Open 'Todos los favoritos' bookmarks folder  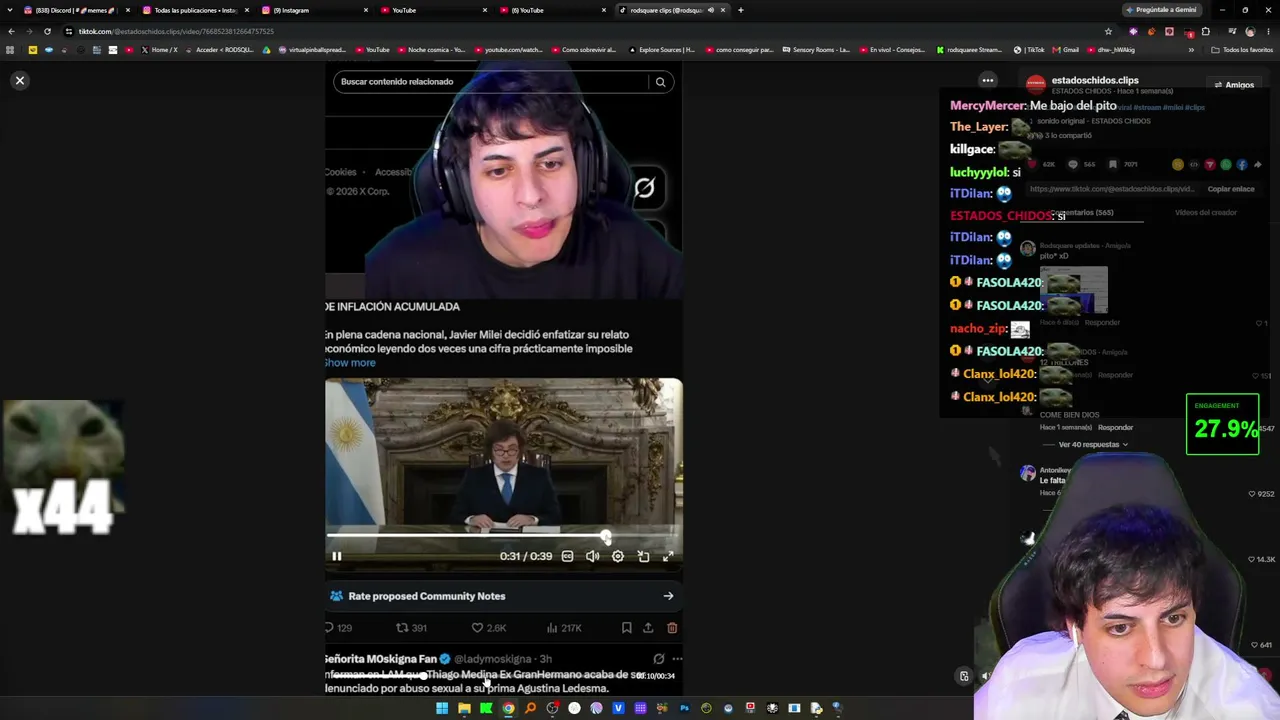(1242, 50)
